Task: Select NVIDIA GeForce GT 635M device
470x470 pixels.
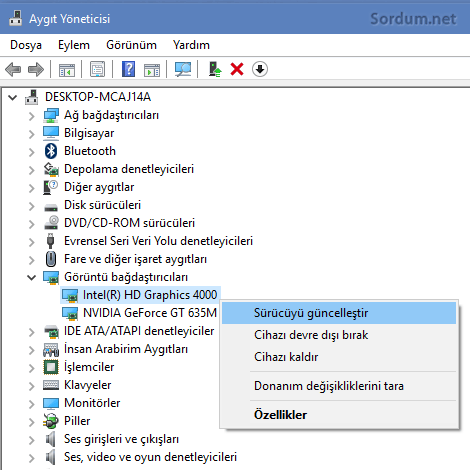Action: tap(150, 313)
